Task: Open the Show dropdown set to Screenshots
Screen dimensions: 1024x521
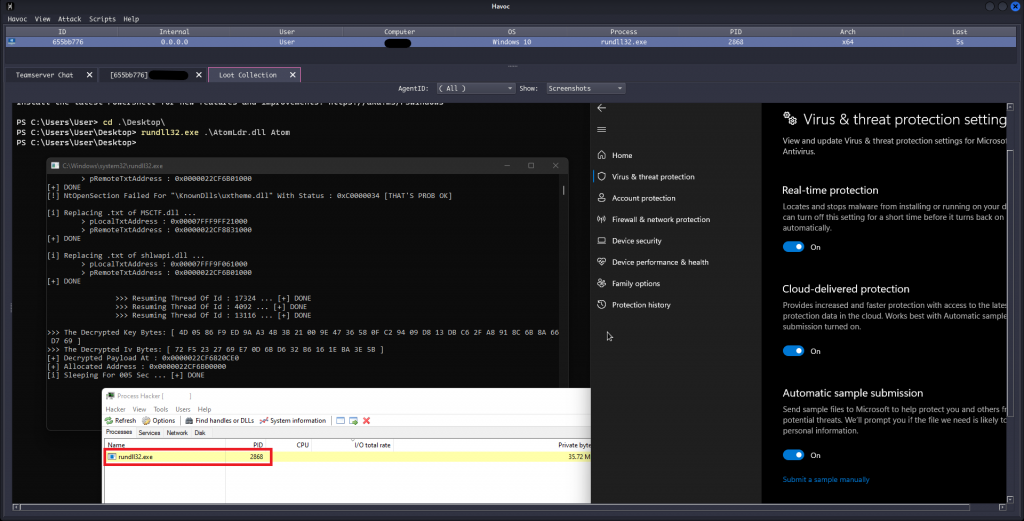Action: click(x=585, y=88)
